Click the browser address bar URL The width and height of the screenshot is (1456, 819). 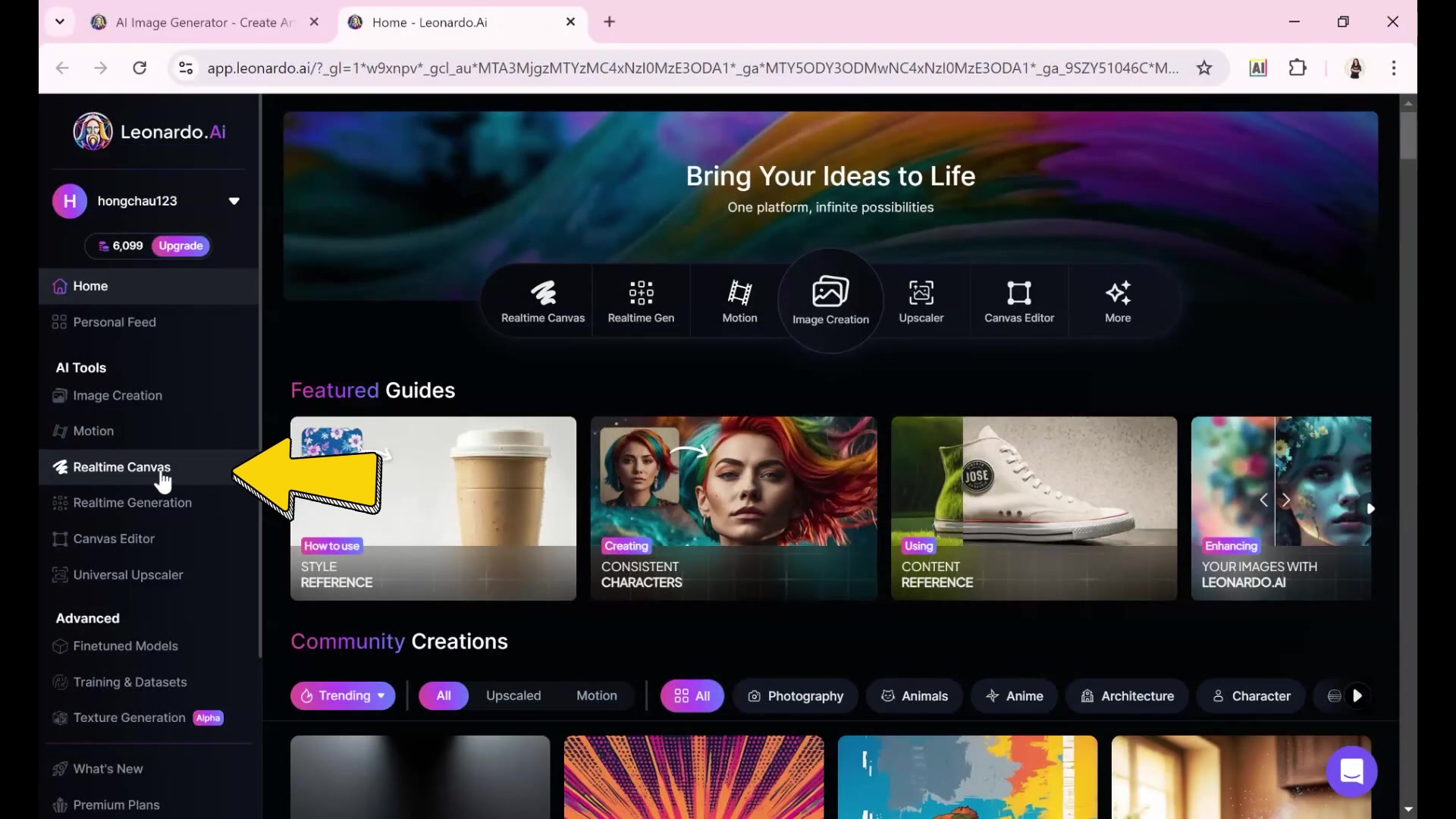click(x=692, y=68)
